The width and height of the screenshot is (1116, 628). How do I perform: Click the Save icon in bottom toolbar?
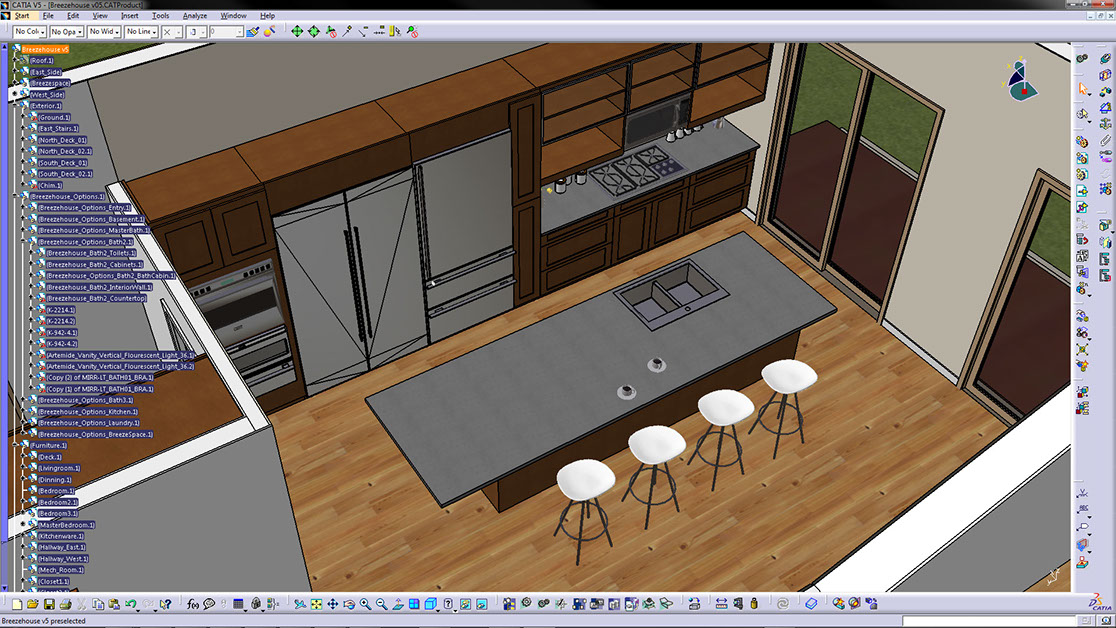pos(49,604)
